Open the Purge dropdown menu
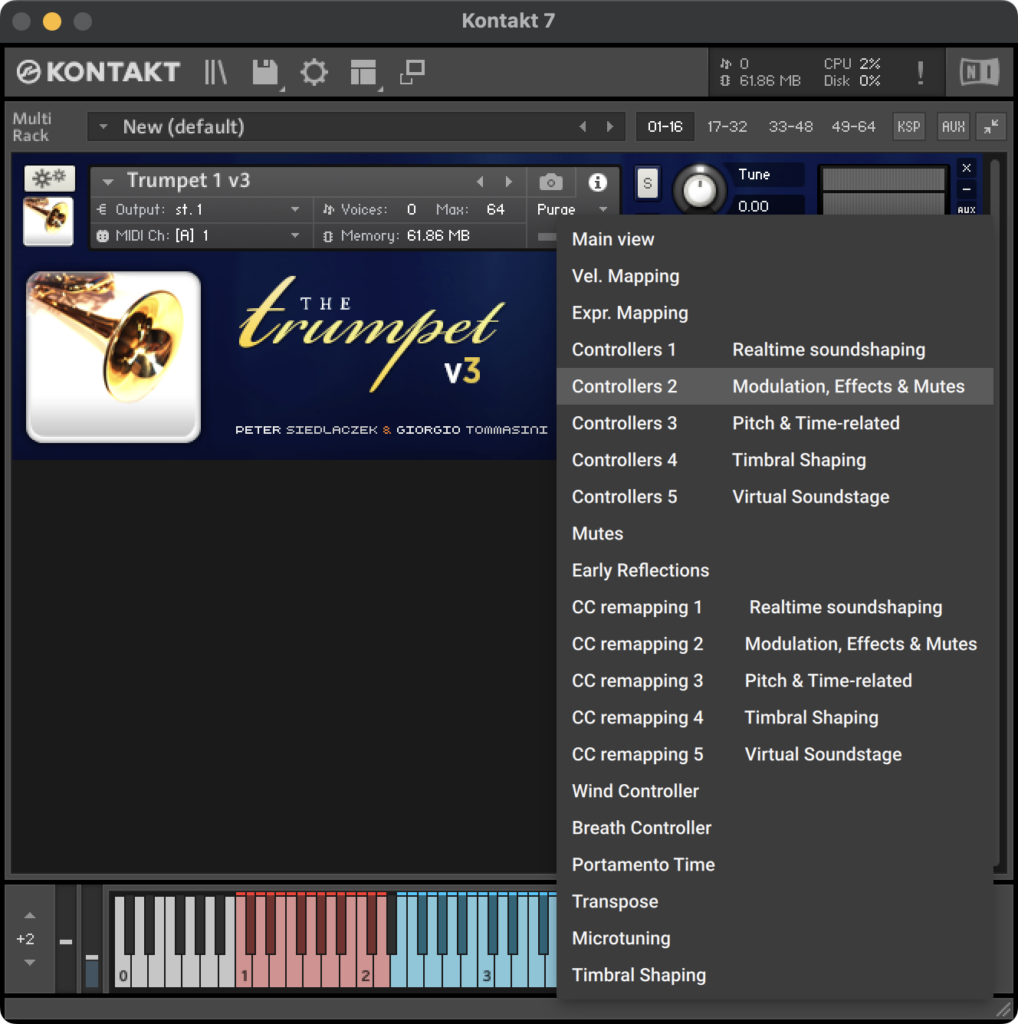Image resolution: width=1018 pixels, height=1024 pixels. click(x=573, y=210)
